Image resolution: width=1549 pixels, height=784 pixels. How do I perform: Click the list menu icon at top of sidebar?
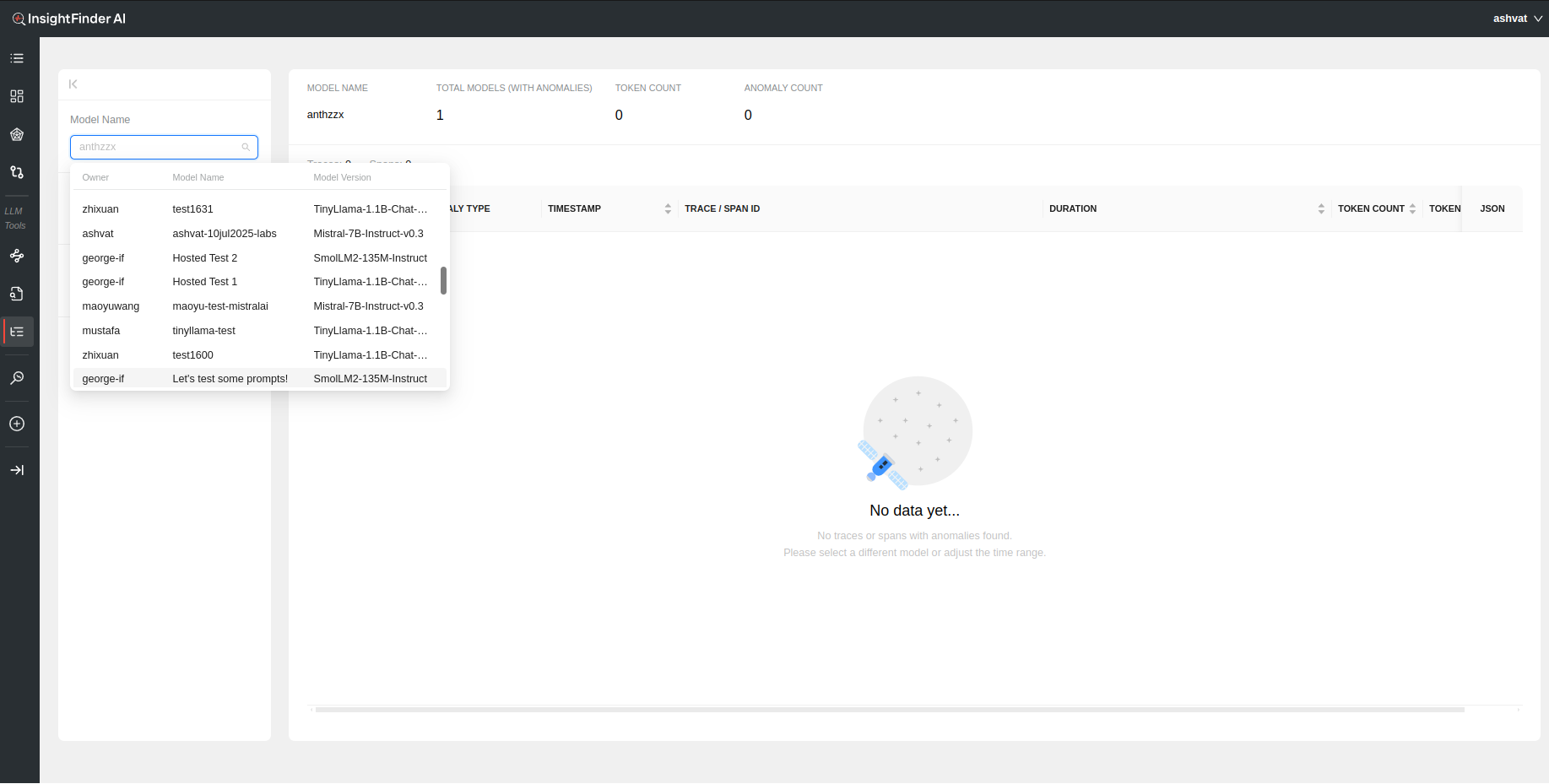pos(17,58)
